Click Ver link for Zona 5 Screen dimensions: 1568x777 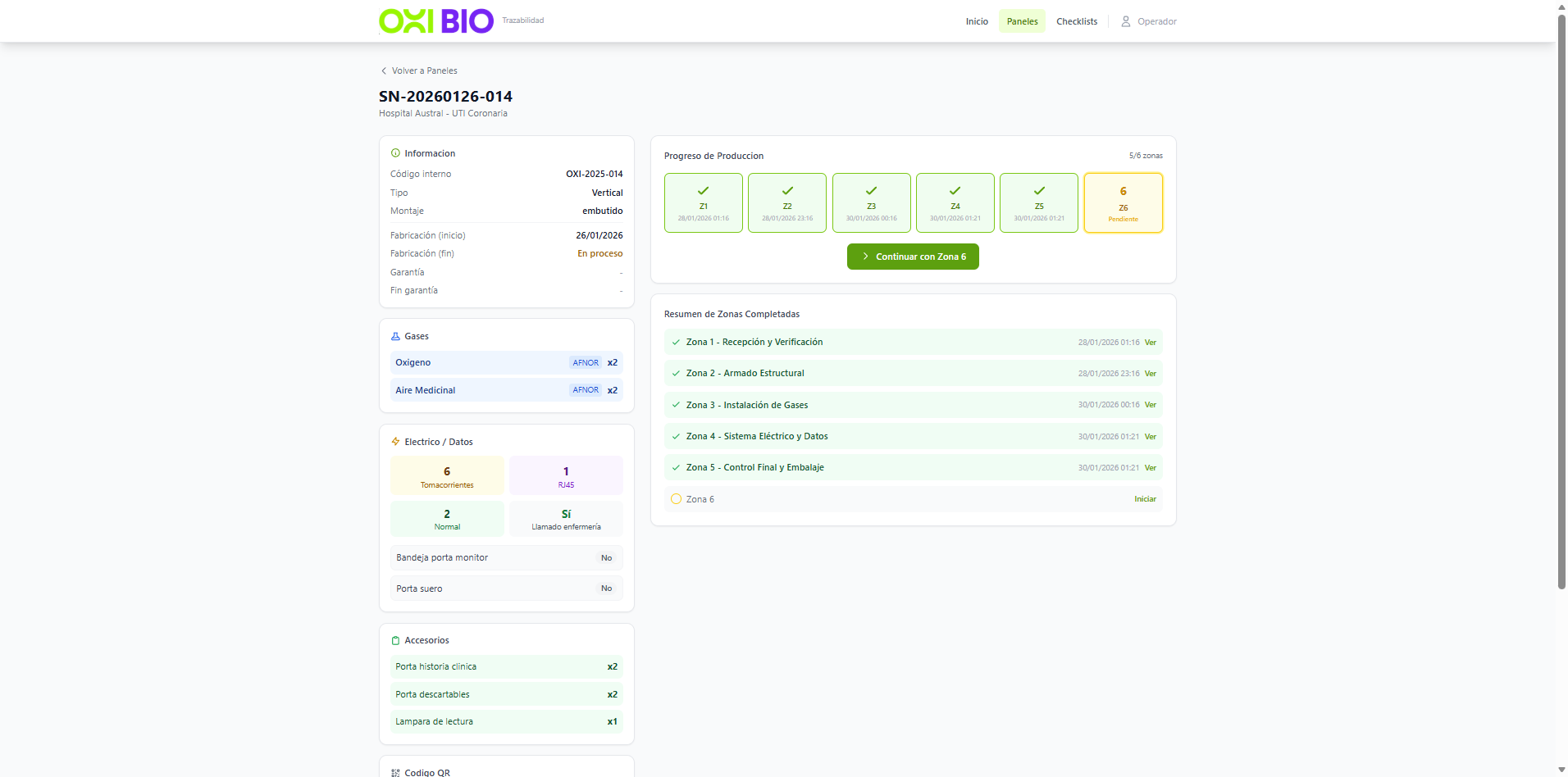pyautogui.click(x=1151, y=468)
